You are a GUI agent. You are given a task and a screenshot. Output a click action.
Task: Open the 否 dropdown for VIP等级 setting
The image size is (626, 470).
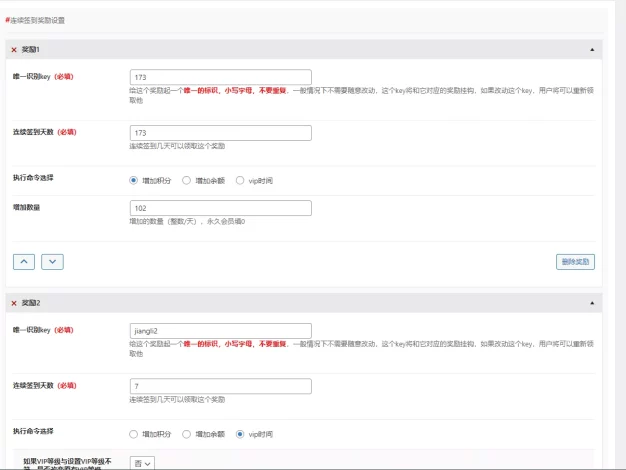142,463
